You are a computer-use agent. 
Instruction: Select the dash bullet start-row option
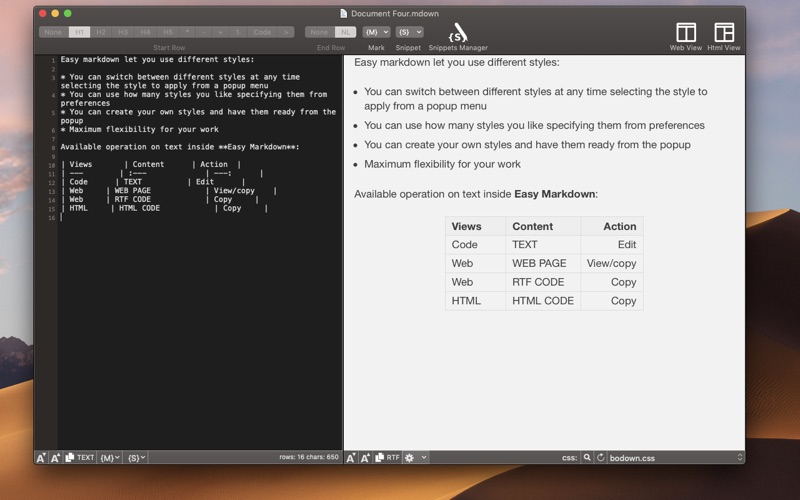click(204, 32)
